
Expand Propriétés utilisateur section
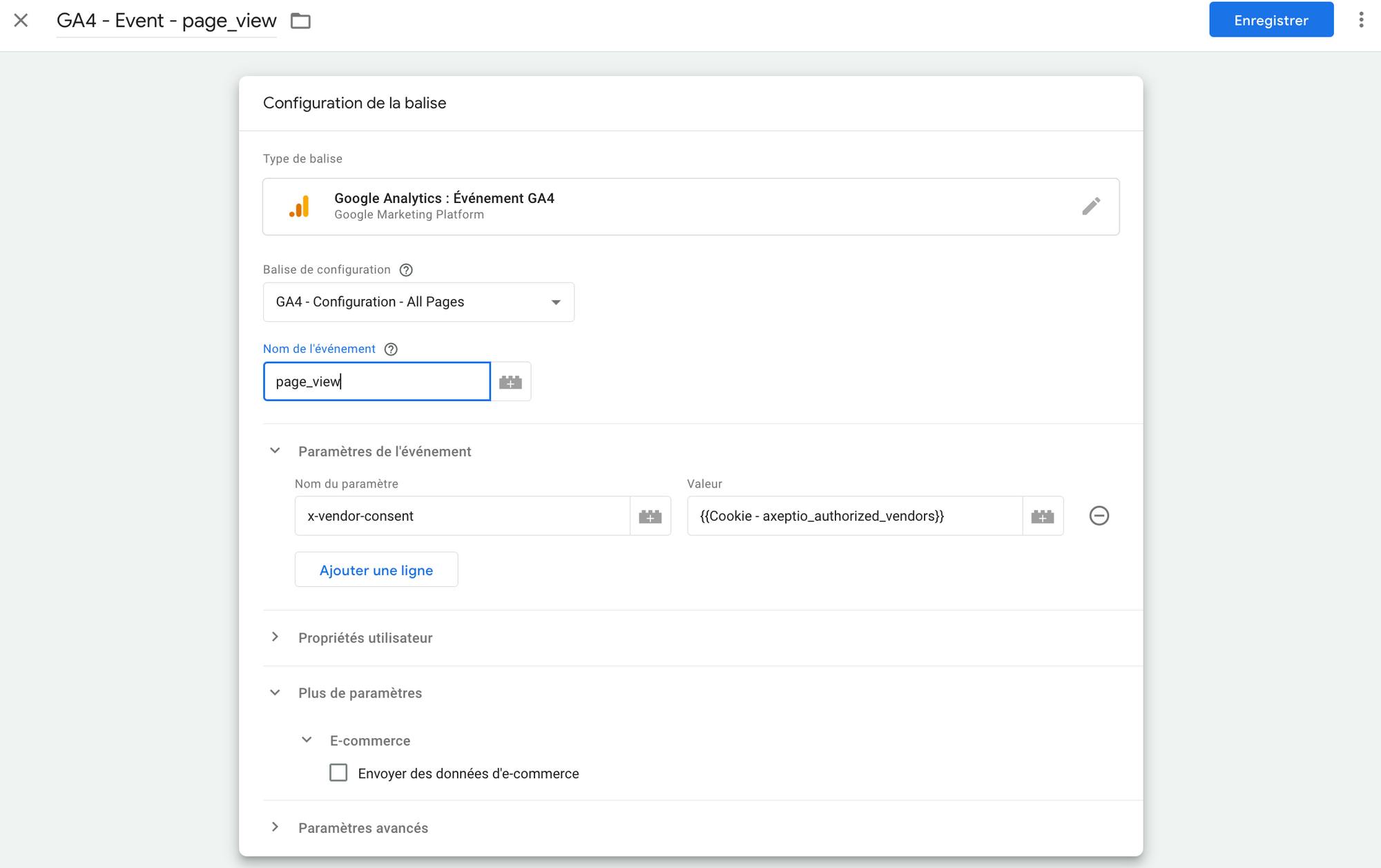tap(275, 637)
